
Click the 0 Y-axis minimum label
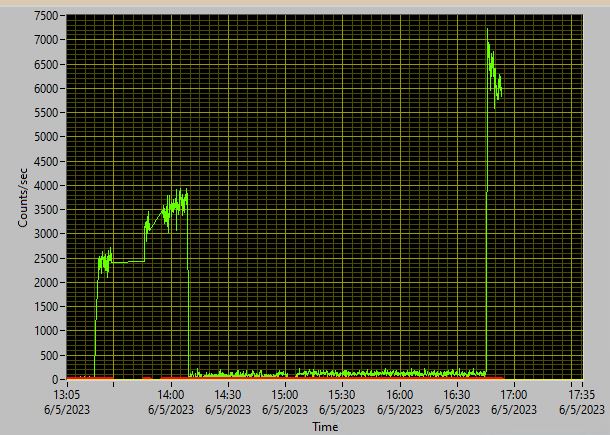click(x=55, y=379)
